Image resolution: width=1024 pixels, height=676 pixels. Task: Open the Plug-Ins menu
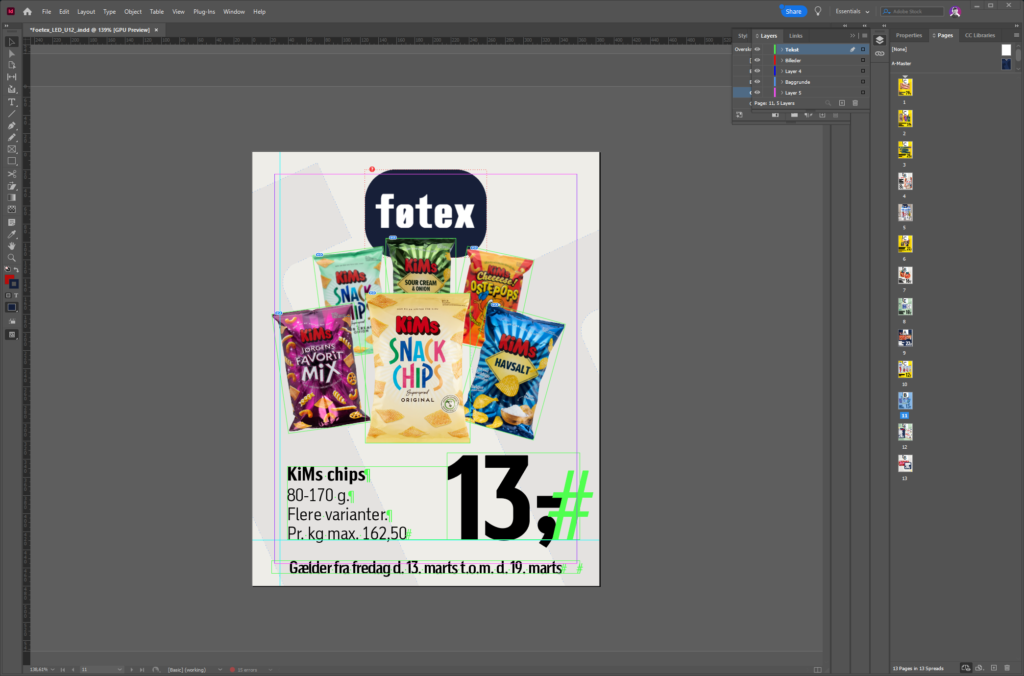pyautogui.click(x=204, y=12)
